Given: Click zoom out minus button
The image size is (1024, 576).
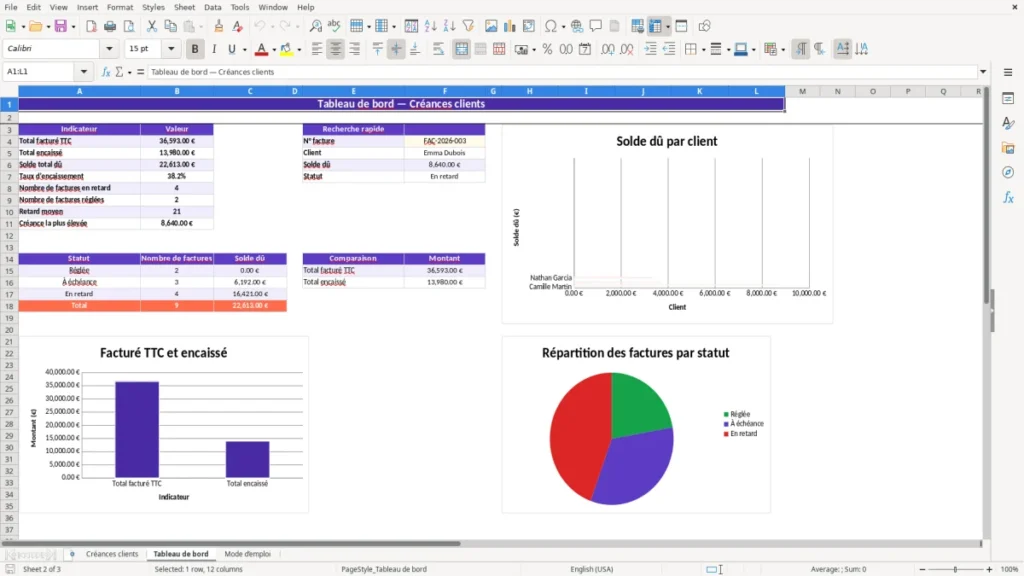Looking at the screenshot, I should (x=922, y=569).
